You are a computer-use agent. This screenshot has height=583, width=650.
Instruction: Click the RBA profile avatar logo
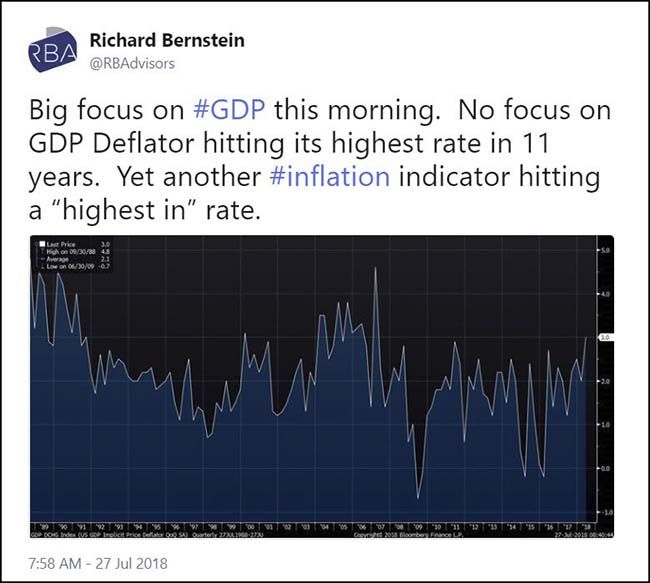click(47, 54)
